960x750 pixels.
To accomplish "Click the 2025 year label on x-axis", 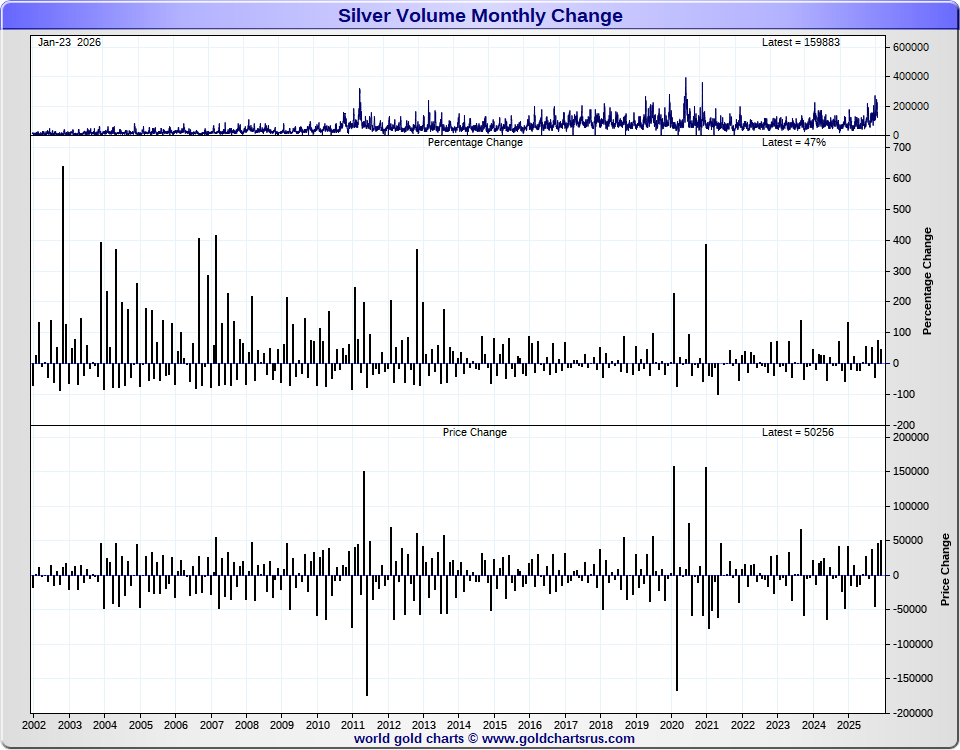I will (849, 726).
